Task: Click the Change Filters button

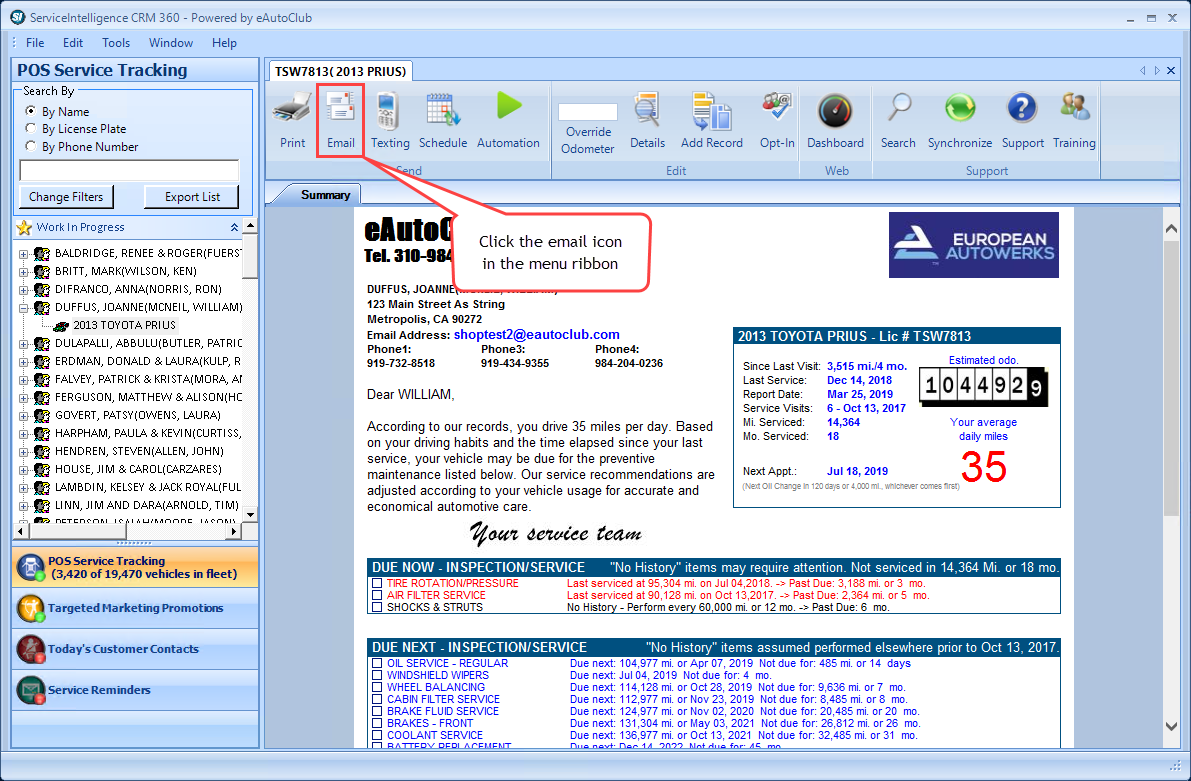Action: [66, 197]
